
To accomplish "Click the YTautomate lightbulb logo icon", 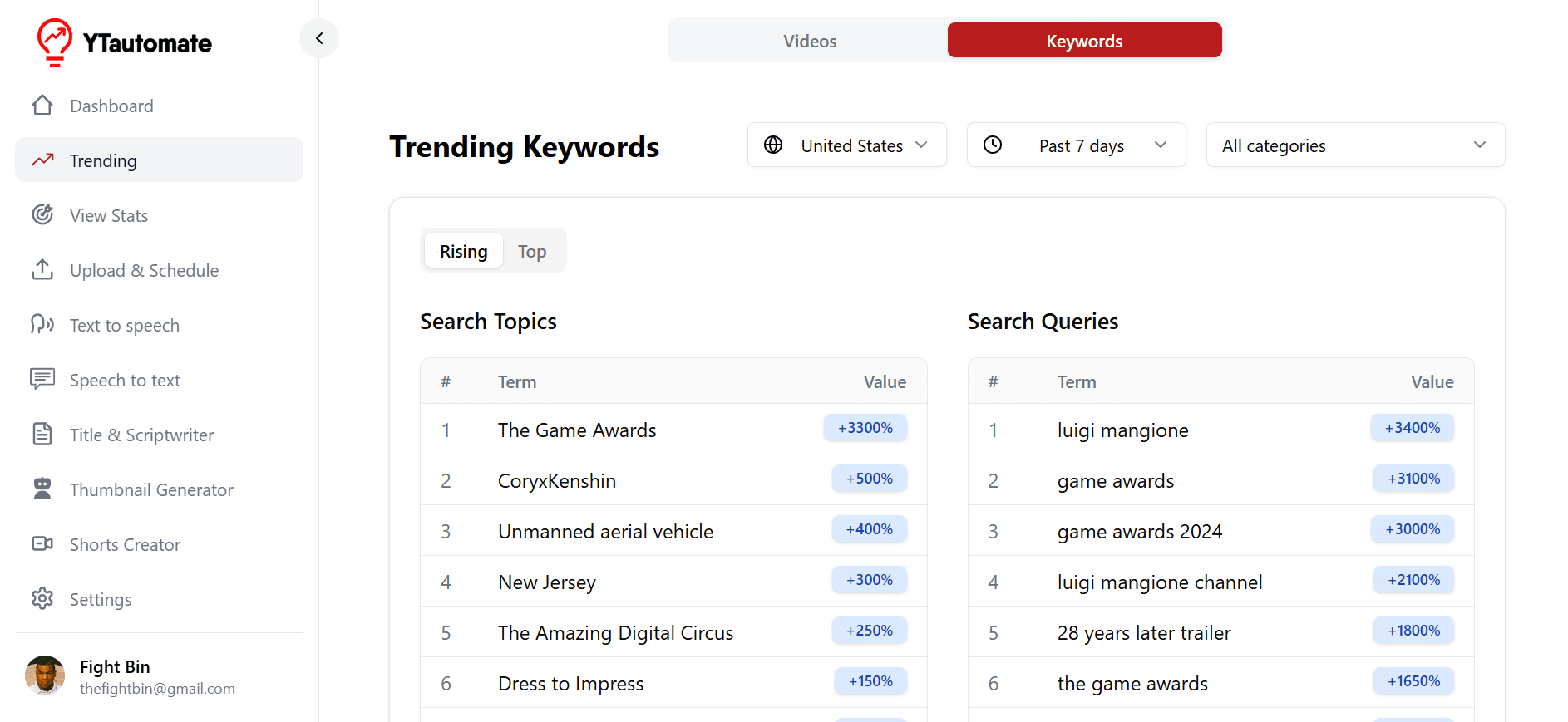I will (55, 42).
